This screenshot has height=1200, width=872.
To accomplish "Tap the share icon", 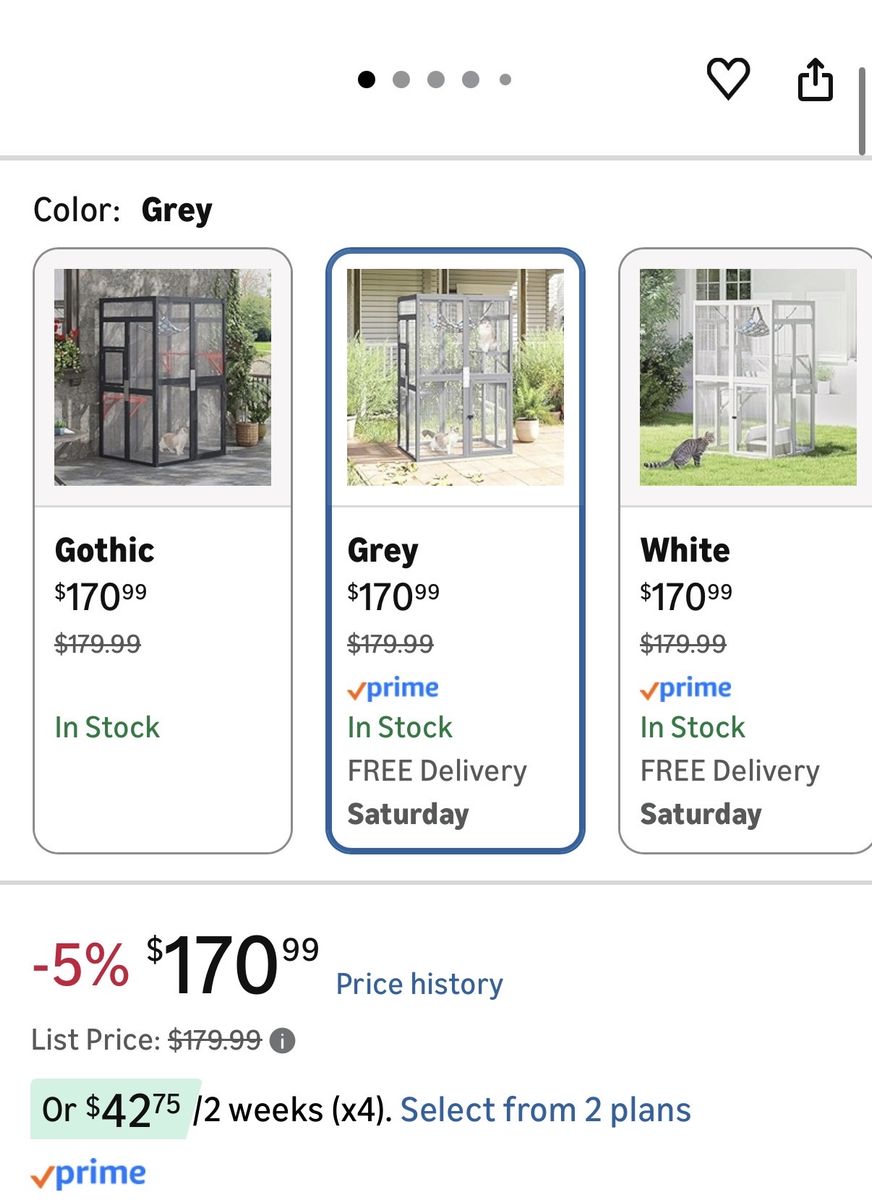I will (815, 79).
